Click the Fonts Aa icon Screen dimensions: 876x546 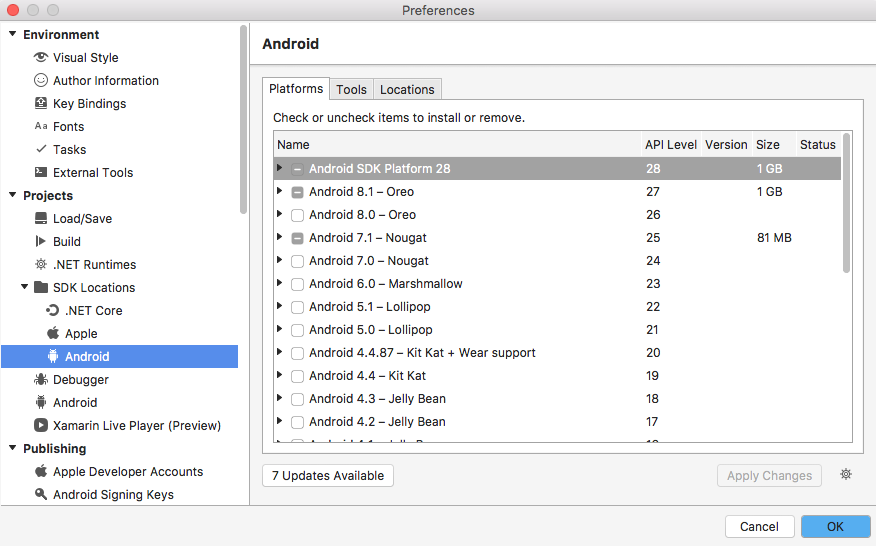(x=41, y=126)
